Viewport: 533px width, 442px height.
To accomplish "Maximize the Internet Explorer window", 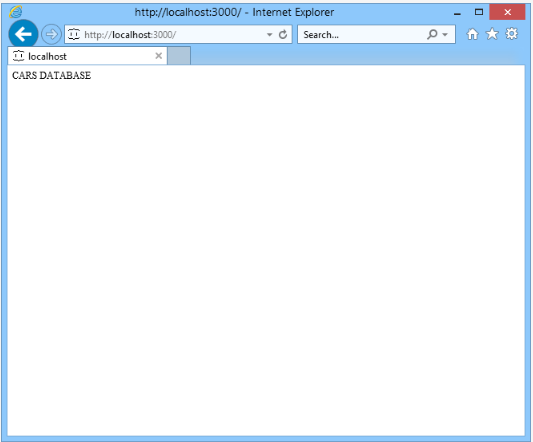I will [x=479, y=12].
